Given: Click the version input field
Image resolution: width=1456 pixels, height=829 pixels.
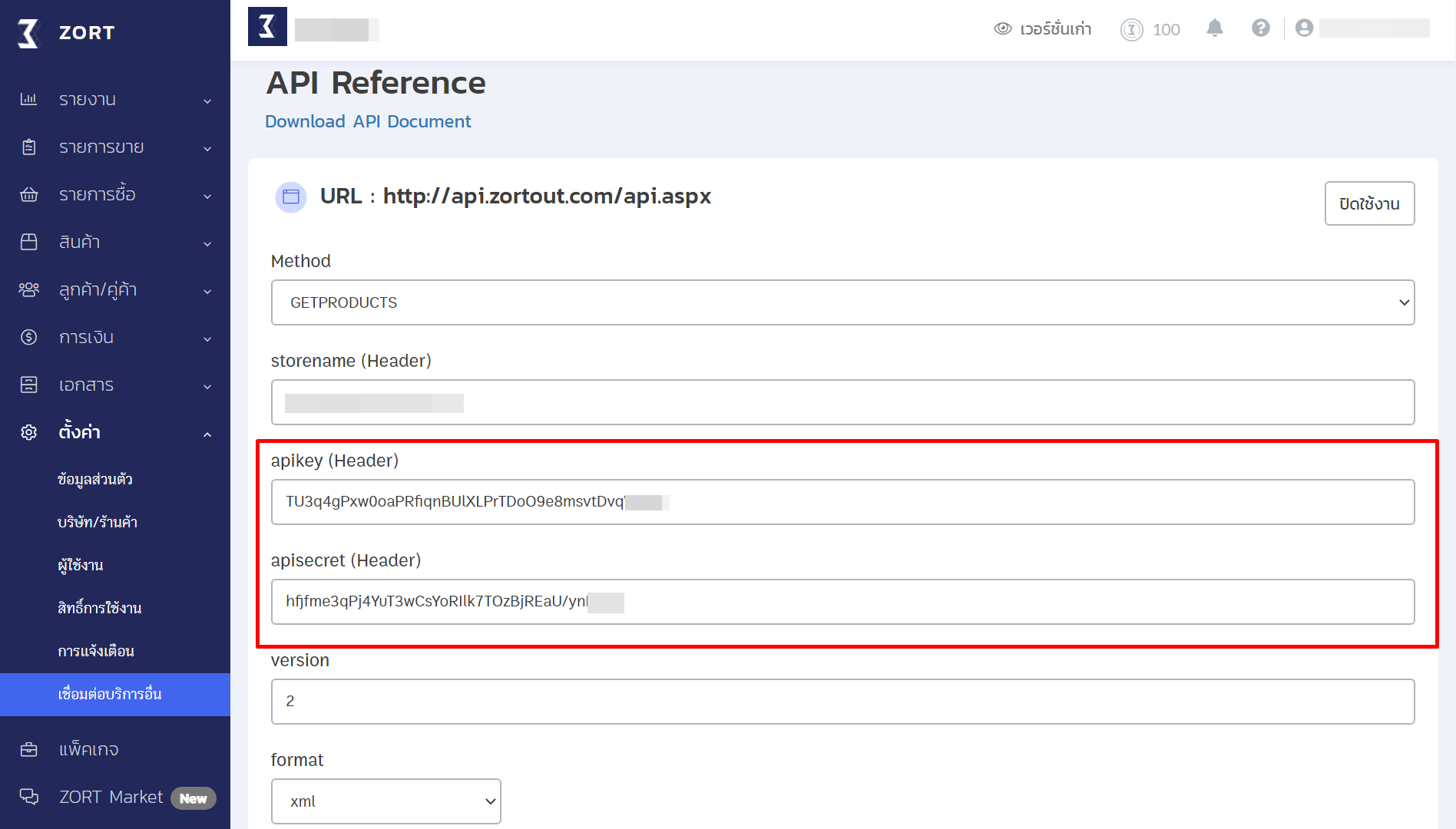Looking at the screenshot, I should point(842,702).
